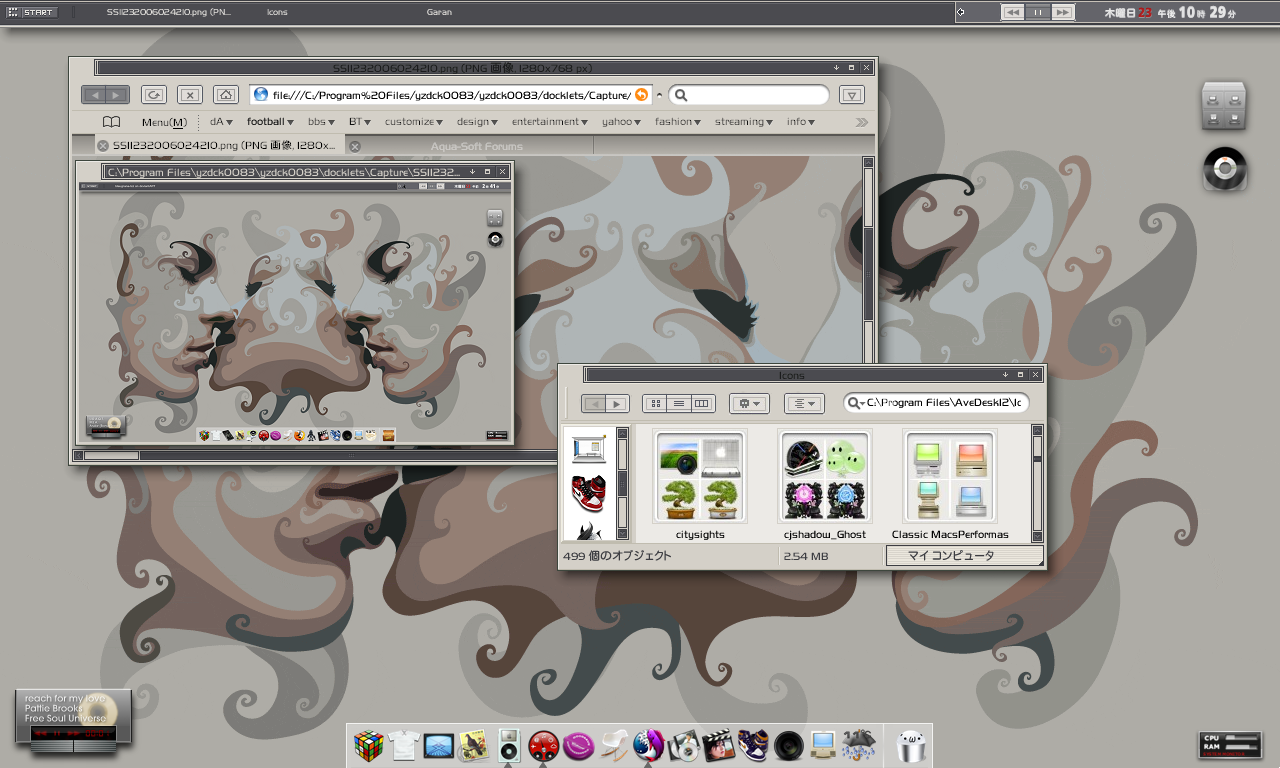Open the blue-screen TV dock icon

pos(439,745)
